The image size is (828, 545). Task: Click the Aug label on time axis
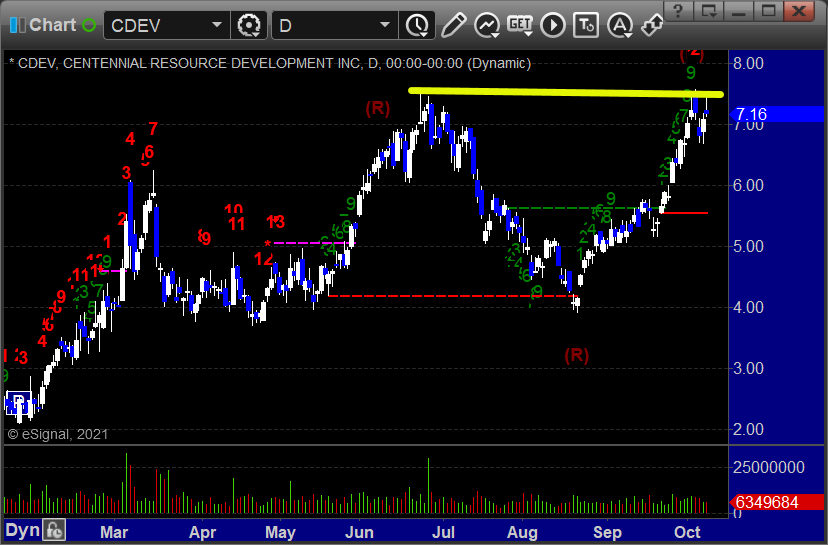point(522,532)
